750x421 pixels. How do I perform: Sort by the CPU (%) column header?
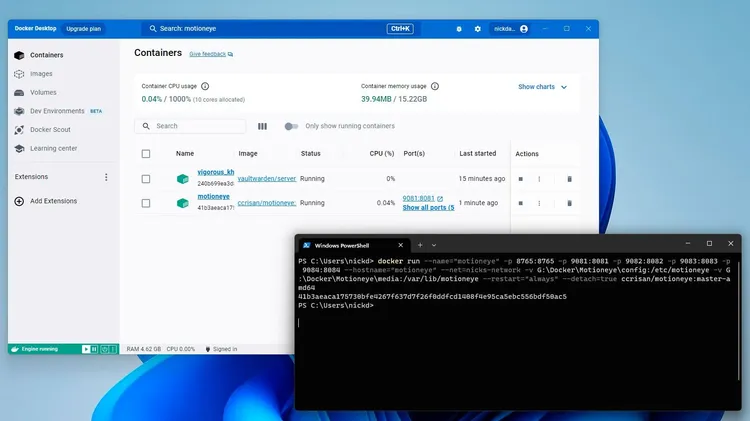coord(382,154)
